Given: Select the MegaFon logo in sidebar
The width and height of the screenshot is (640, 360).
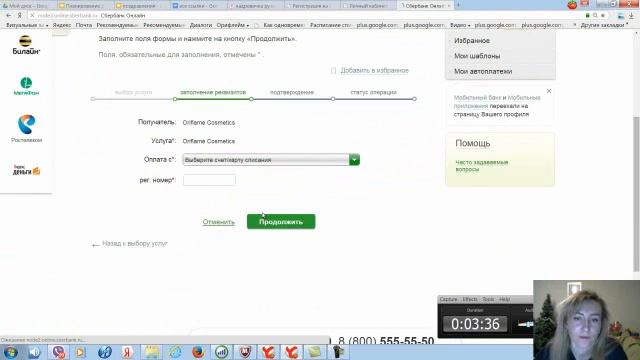Looking at the screenshot, I should 26,86.
